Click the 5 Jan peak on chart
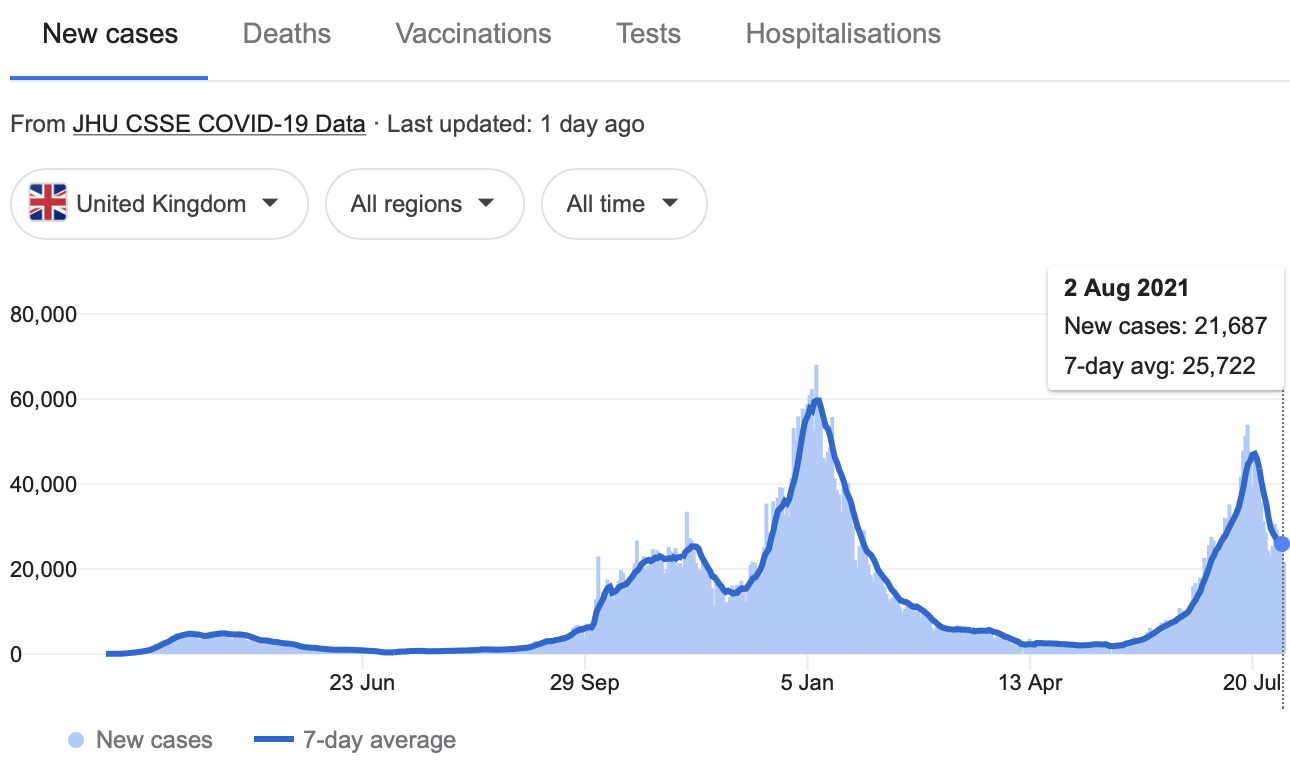The height and width of the screenshot is (776, 1290). (817, 400)
